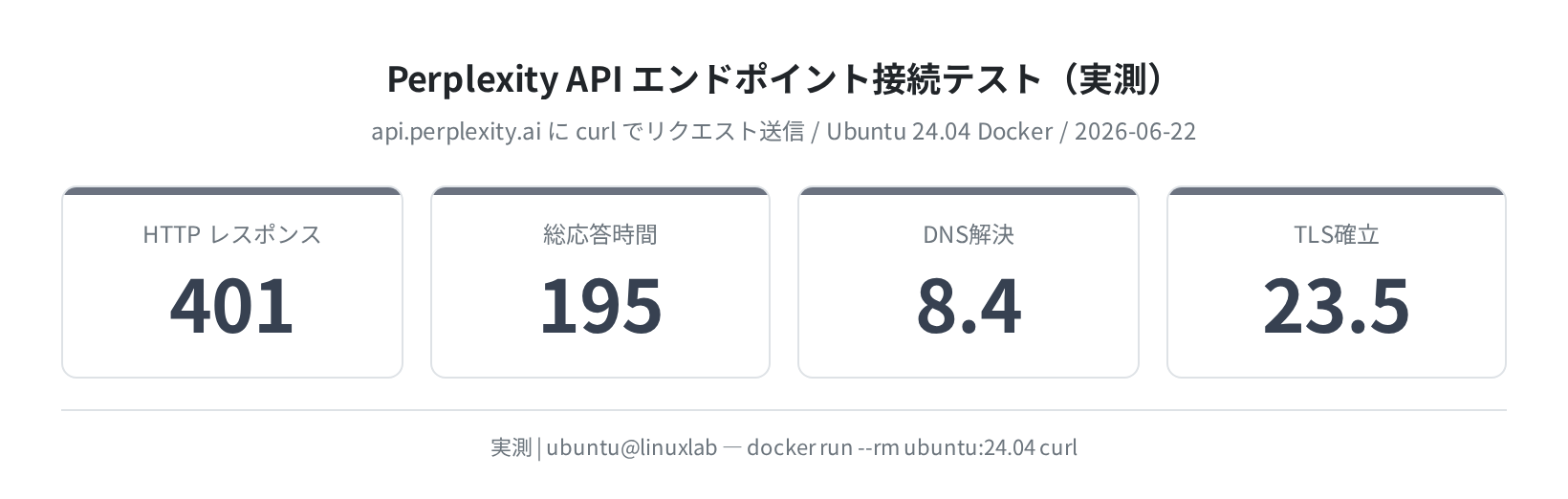Click the value 8.4

(x=969, y=306)
